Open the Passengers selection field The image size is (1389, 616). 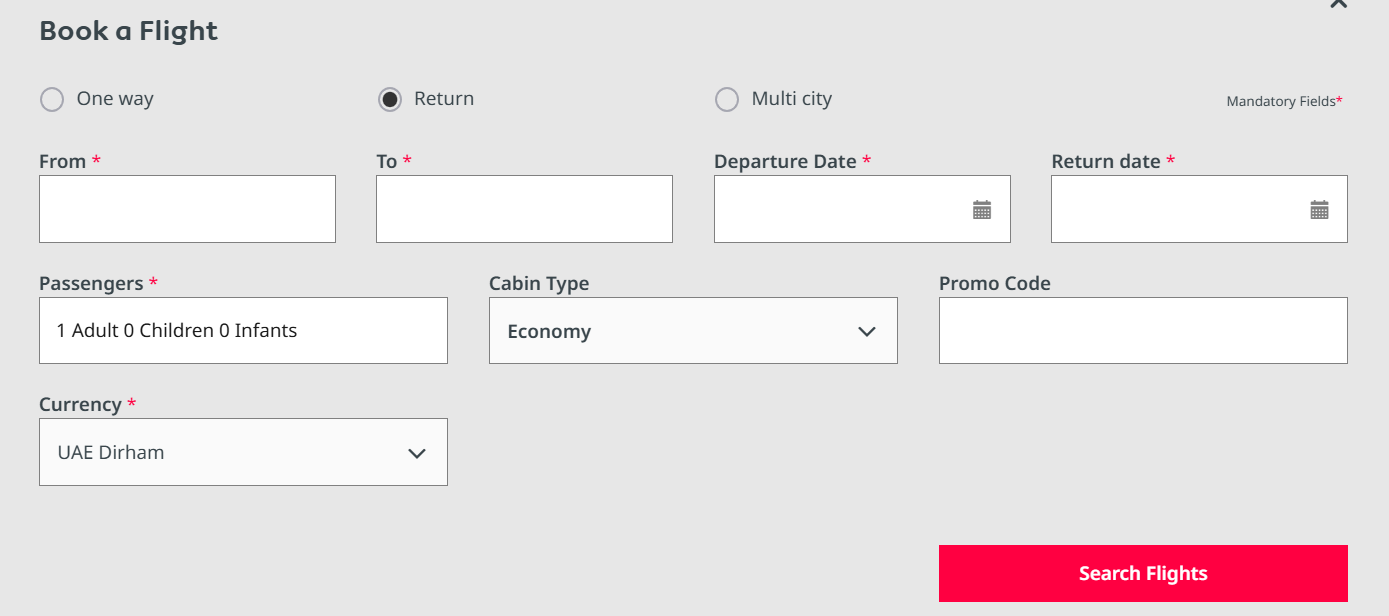coord(243,331)
